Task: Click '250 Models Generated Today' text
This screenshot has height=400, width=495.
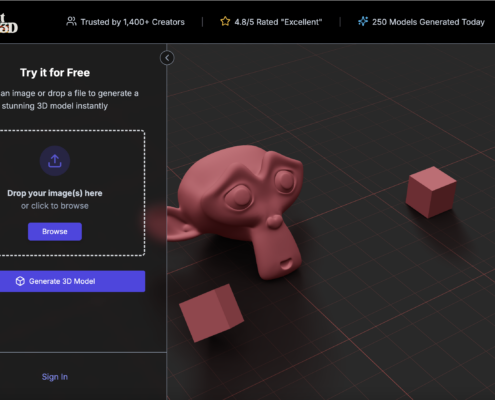Action: coord(428,22)
